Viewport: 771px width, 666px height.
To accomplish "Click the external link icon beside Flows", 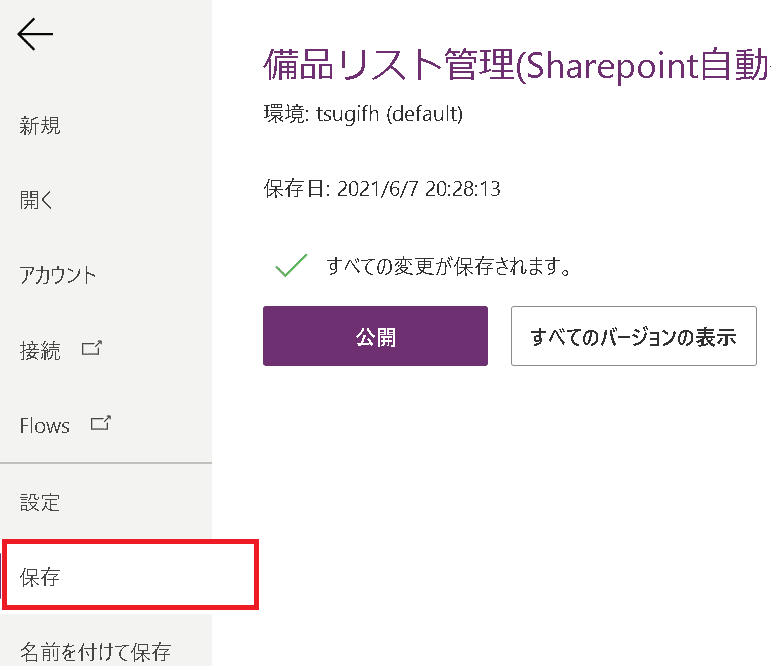I will [x=100, y=424].
